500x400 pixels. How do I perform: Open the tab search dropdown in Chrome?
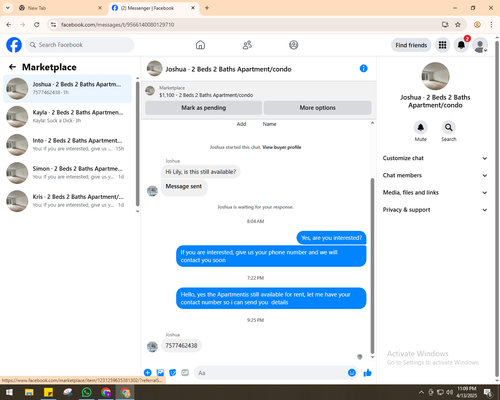coord(7,8)
